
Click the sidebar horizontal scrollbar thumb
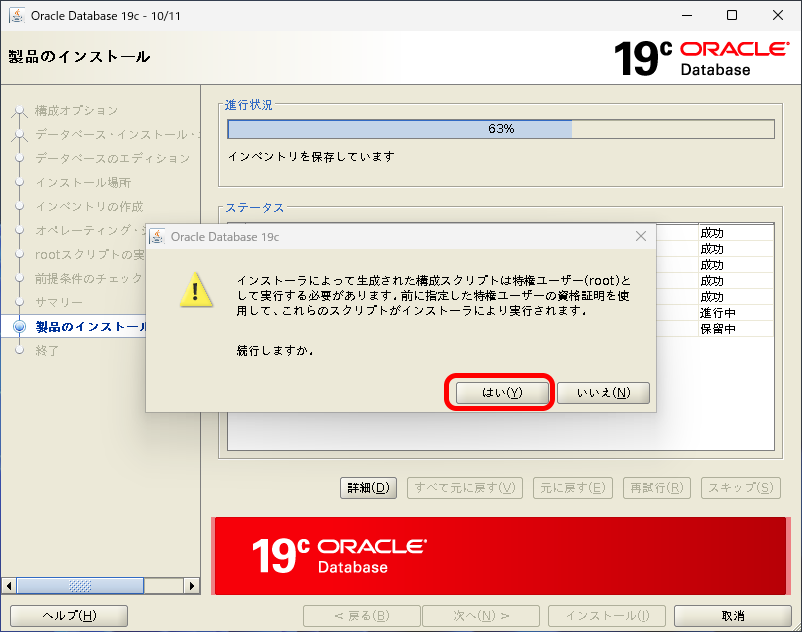pyautogui.click(x=80, y=585)
